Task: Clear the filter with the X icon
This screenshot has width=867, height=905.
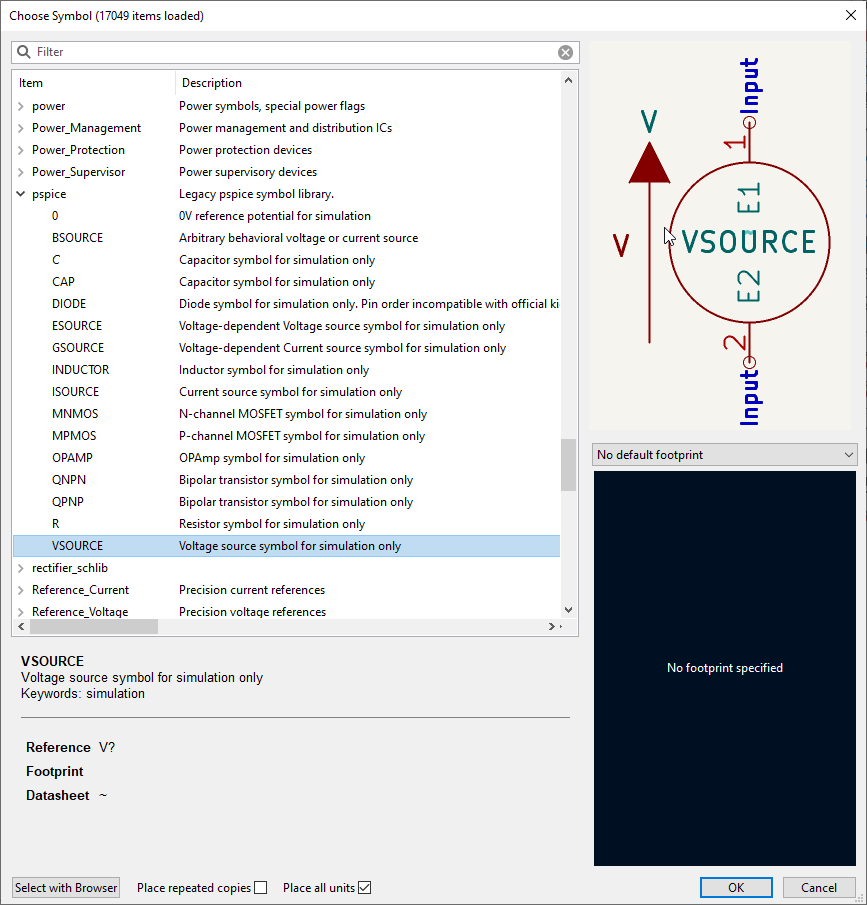Action: point(565,52)
